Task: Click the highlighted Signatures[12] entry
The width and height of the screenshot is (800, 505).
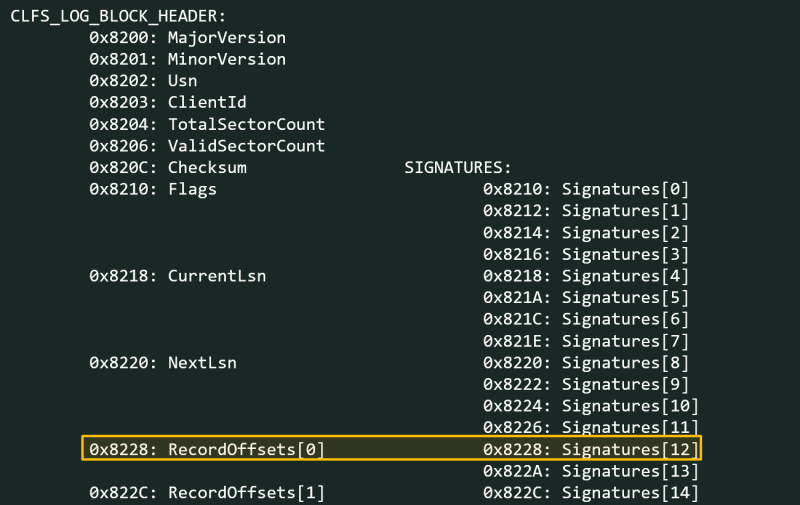Action: [x=591, y=449]
